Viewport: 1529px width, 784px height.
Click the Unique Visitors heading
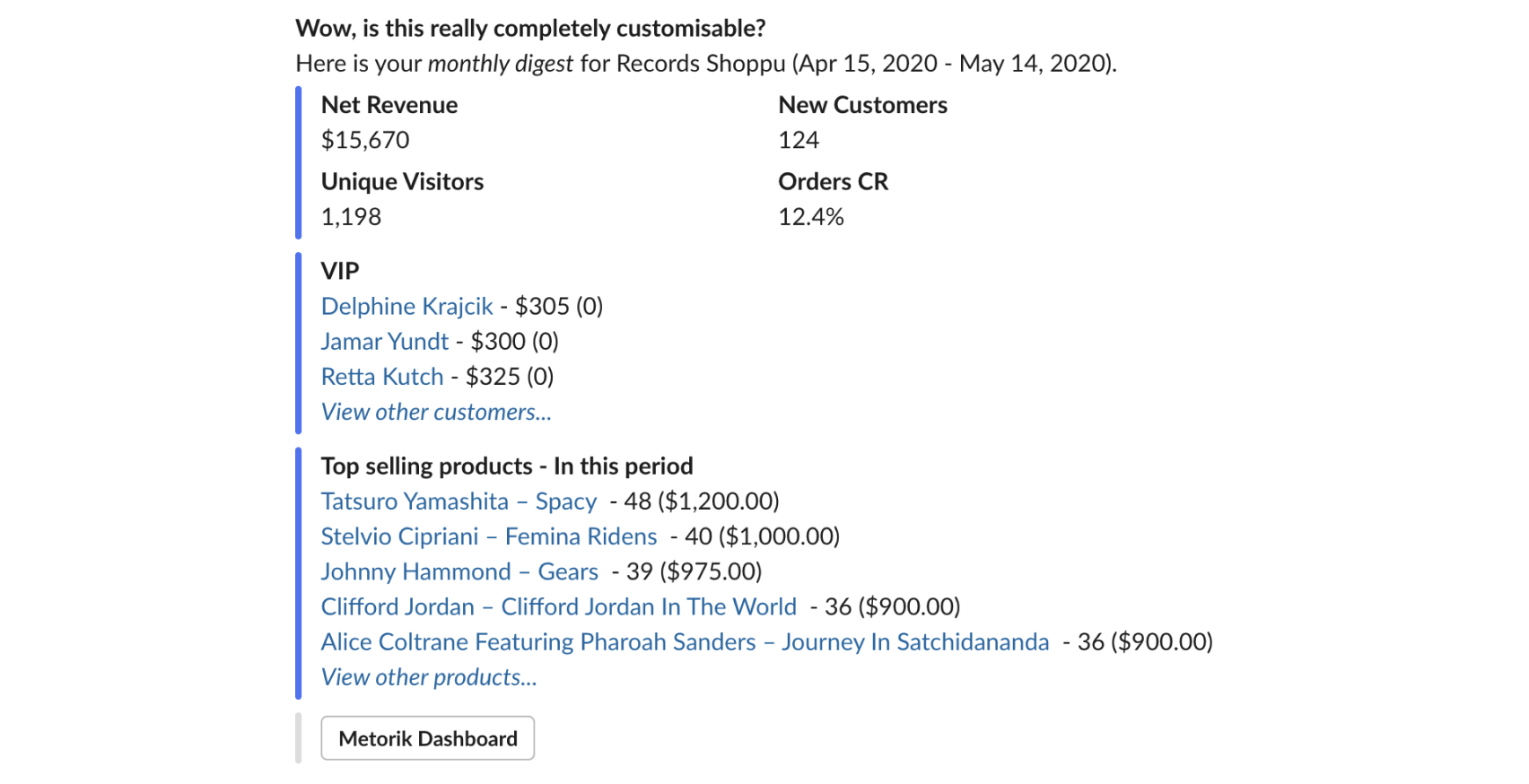pos(402,182)
